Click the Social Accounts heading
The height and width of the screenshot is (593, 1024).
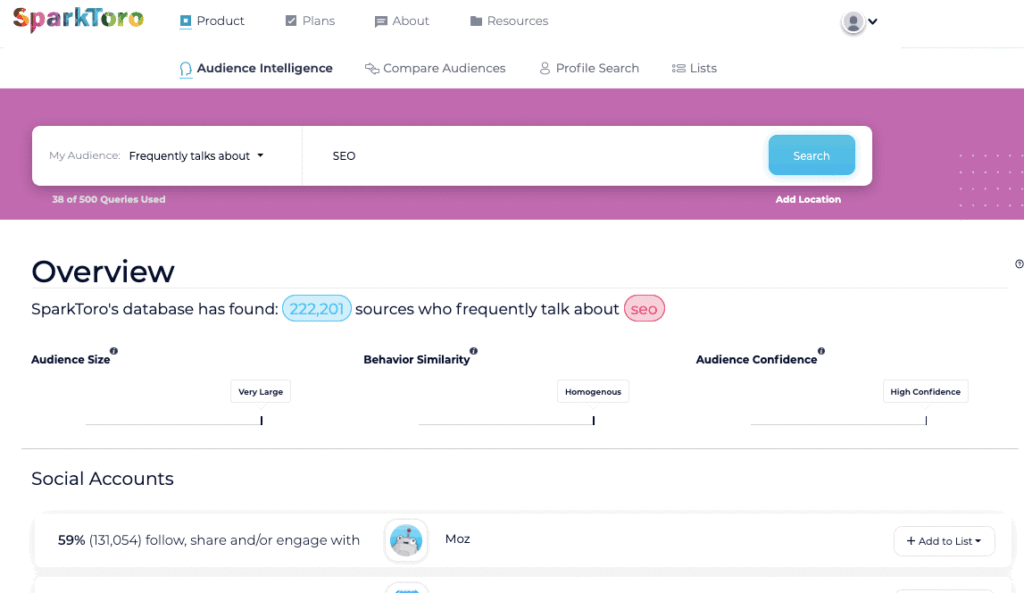(x=103, y=479)
